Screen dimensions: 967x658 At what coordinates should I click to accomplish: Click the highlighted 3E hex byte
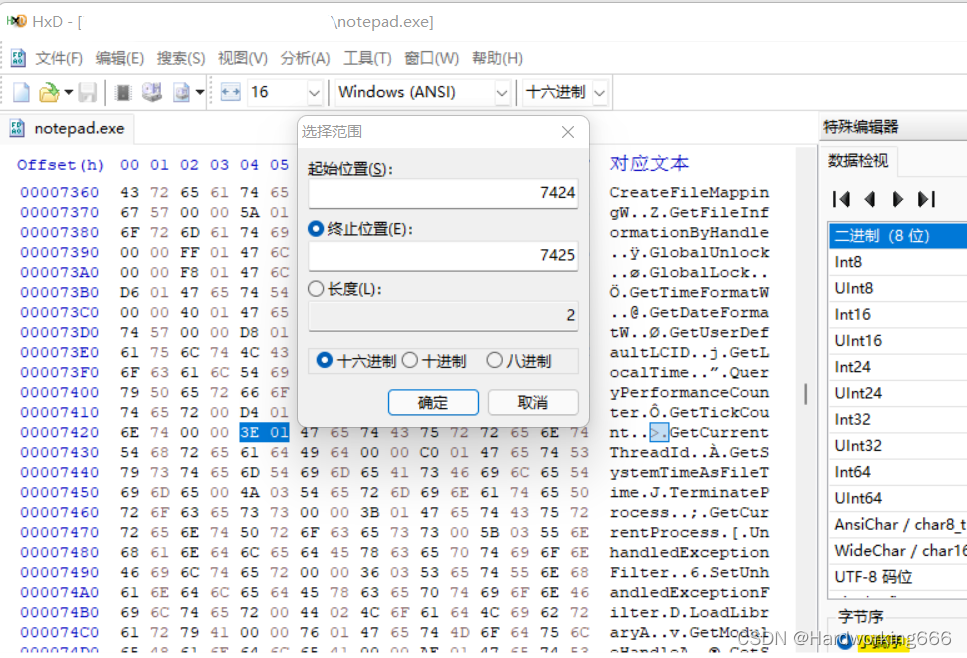[x=249, y=432]
